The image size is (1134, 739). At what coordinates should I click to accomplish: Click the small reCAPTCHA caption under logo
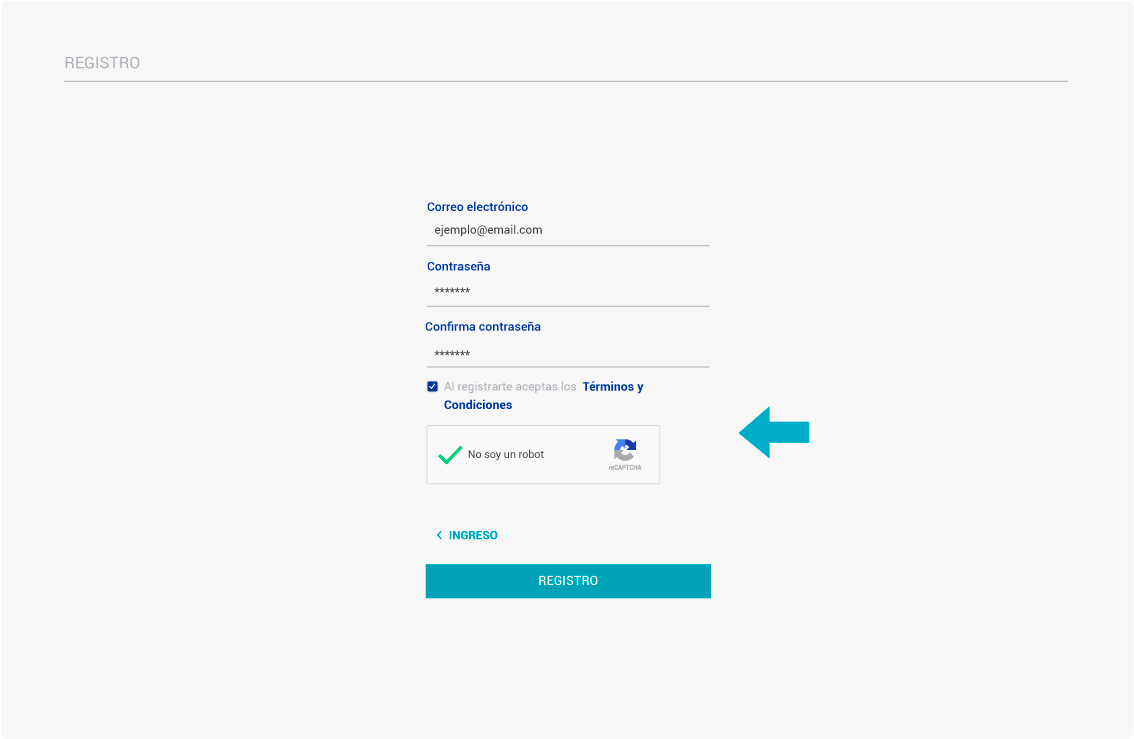click(625, 468)
